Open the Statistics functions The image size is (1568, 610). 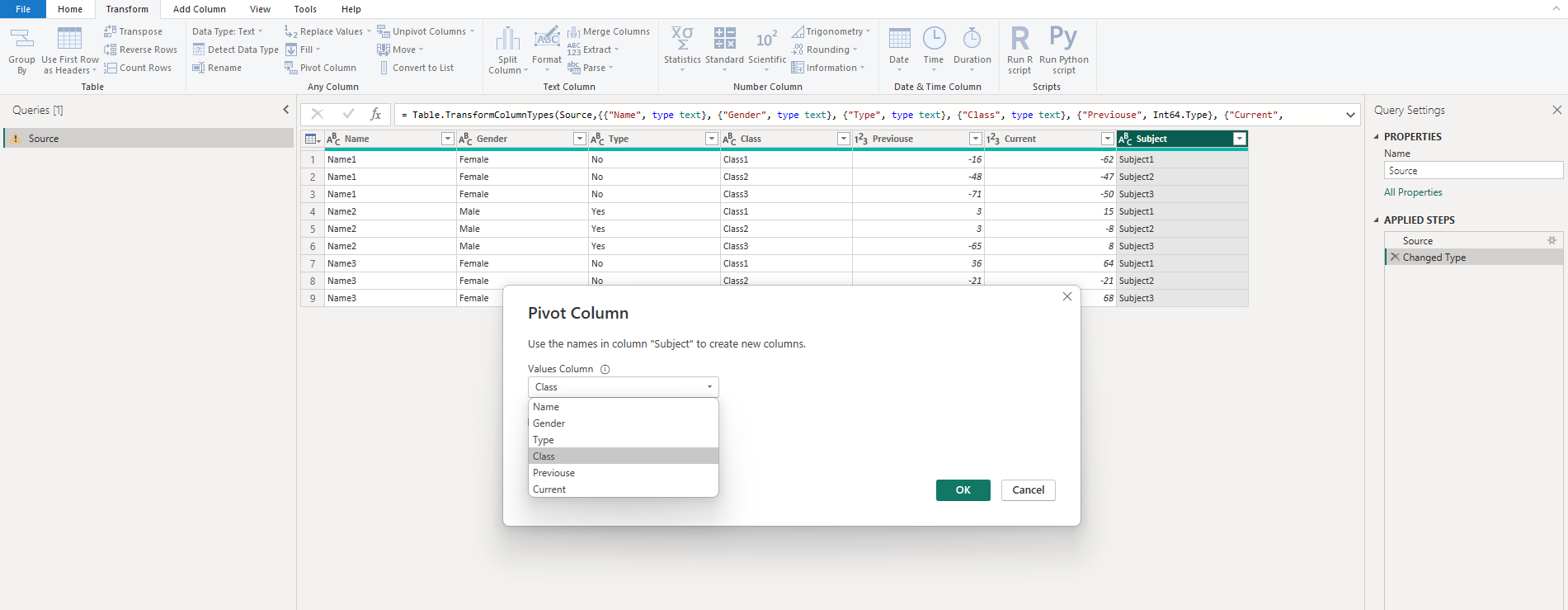click(x=682, y=50)
